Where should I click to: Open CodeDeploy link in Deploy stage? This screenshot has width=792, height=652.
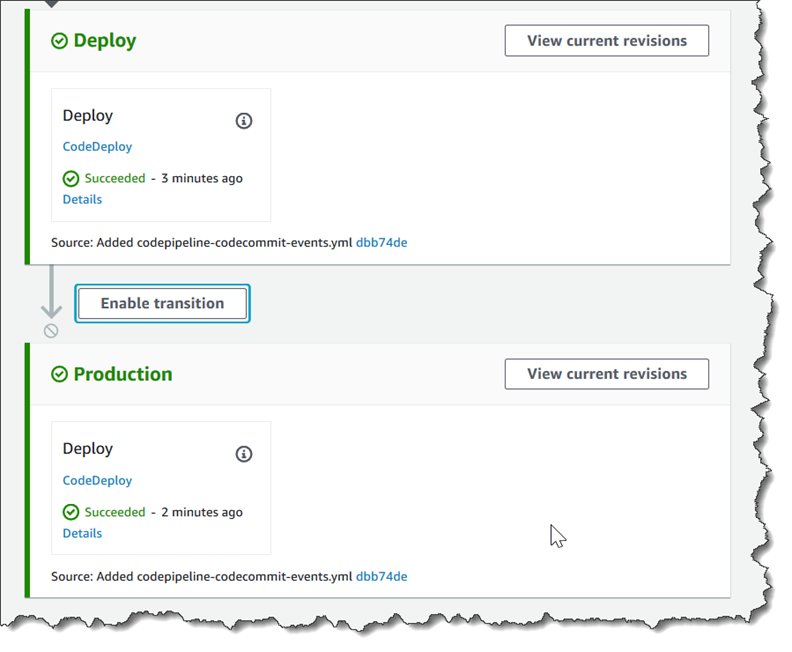click(x=97, y=146)
